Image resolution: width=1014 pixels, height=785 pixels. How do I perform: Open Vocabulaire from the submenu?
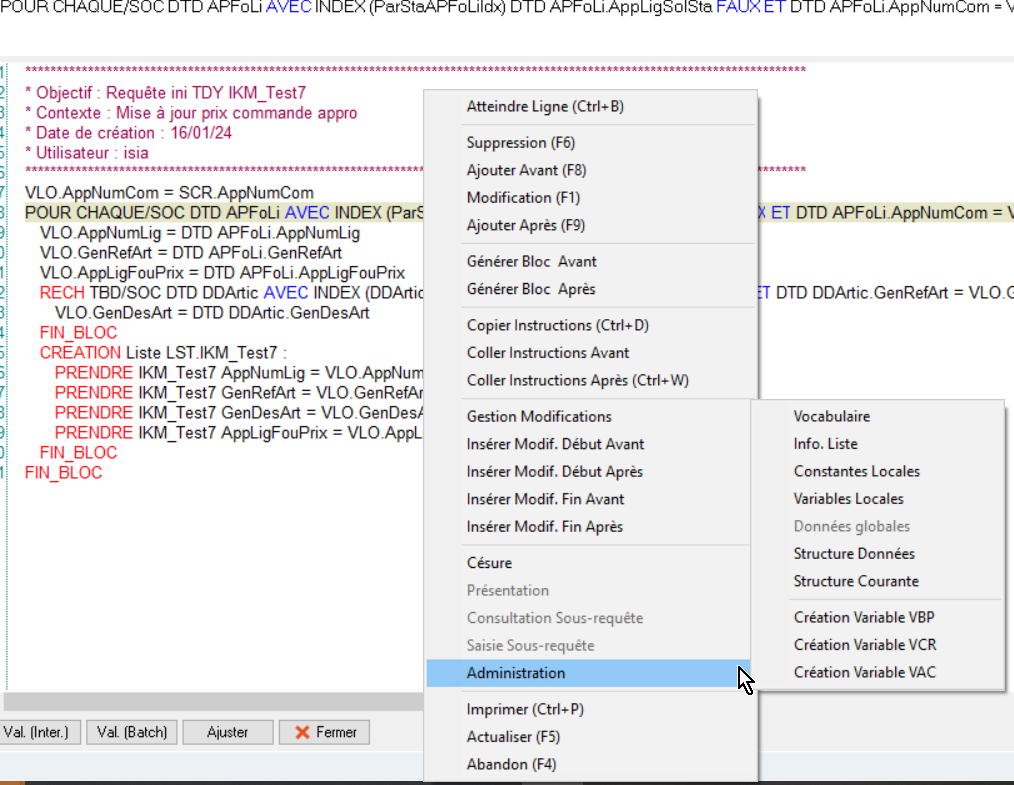pyautogui.click(x=831, y=416)
